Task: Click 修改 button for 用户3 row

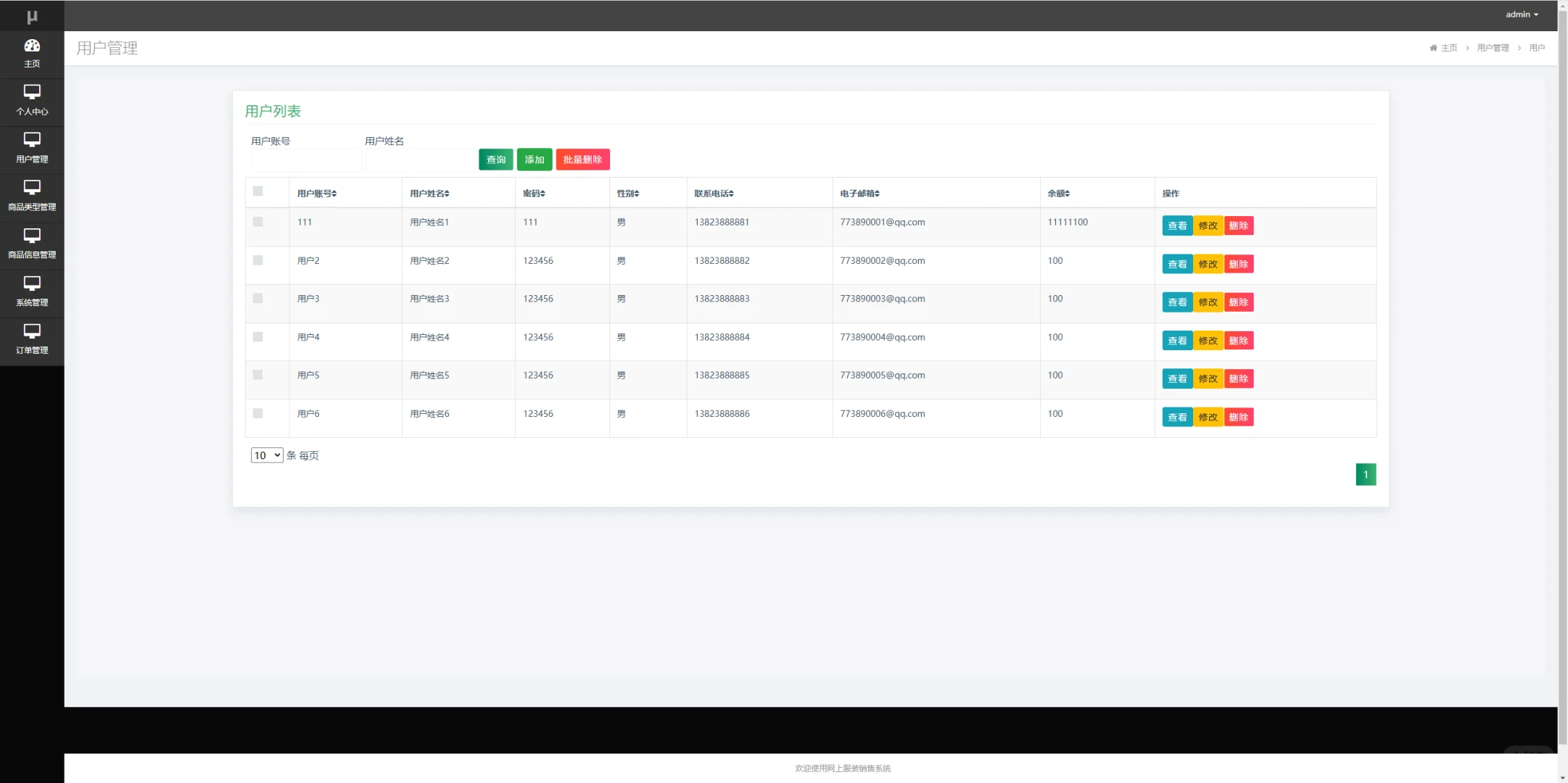Action: pyautogui.click(x=1208, y=302)
